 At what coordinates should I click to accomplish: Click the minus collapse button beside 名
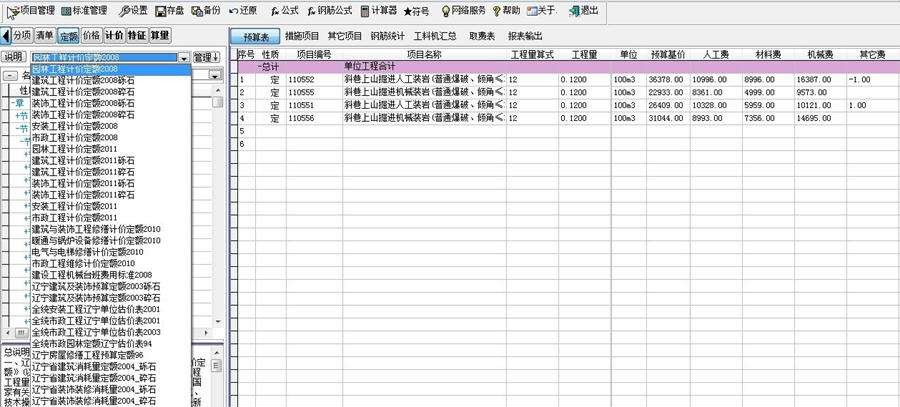[10, 75]
